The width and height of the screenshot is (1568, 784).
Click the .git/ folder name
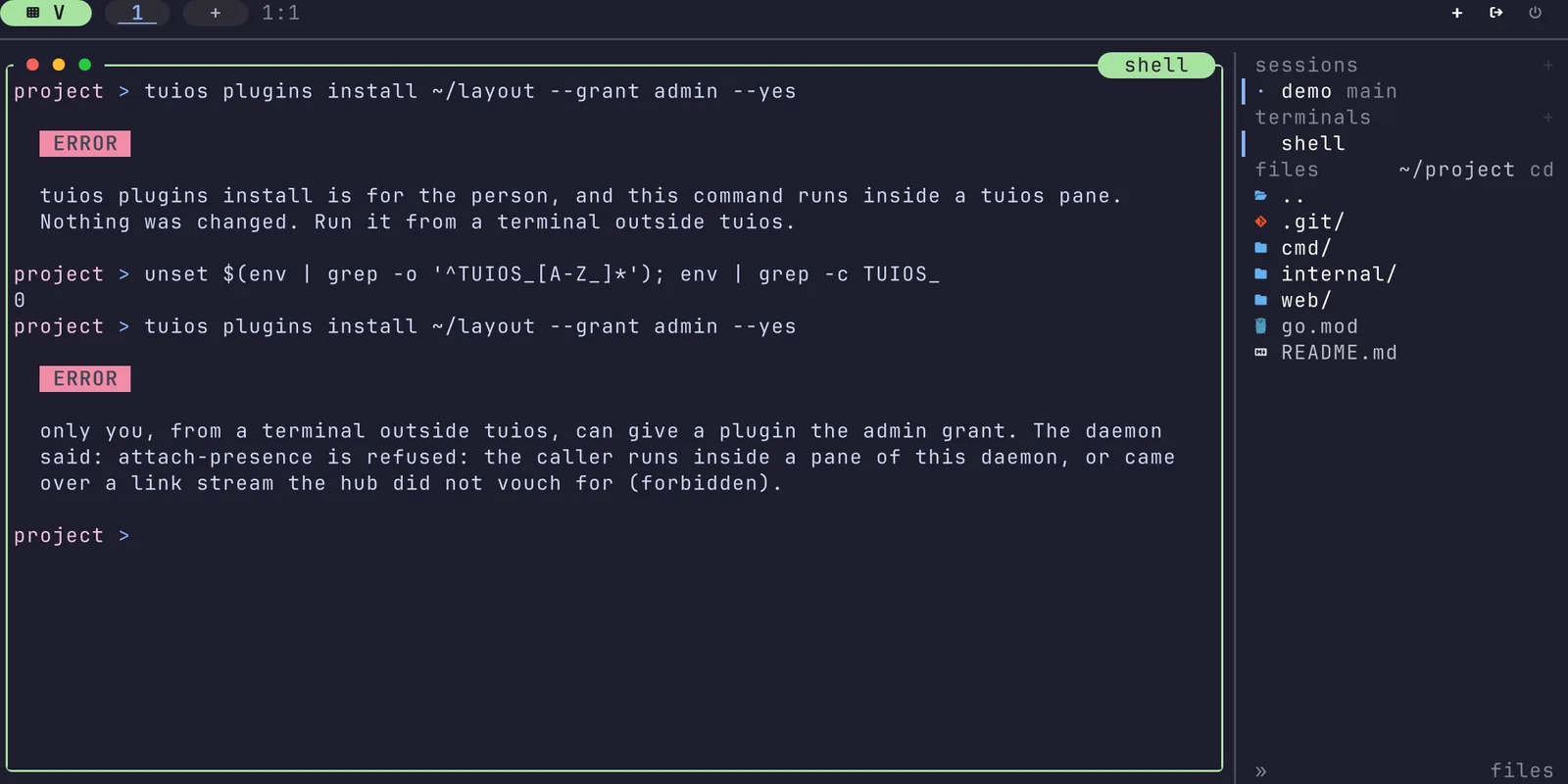click(x=1313, y=221)
